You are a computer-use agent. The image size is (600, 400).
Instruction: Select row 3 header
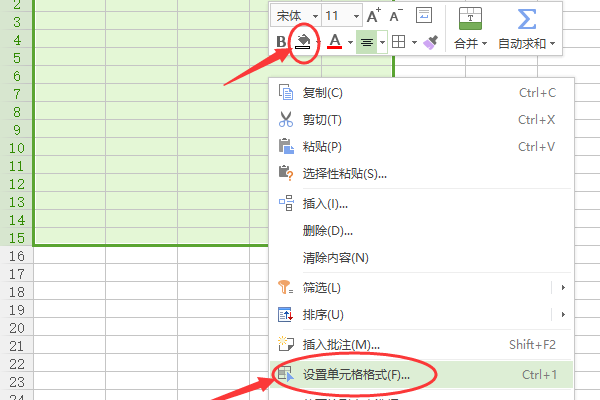[x=17, y=22]
